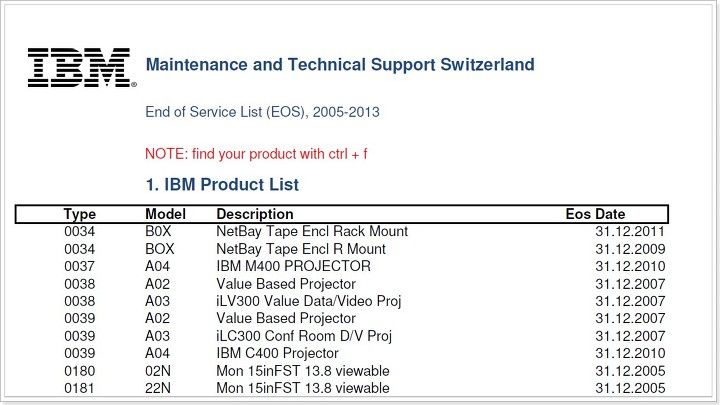Click model 02N in the table
This screenshot has width=720, height=405.
(x=158, y=371)
